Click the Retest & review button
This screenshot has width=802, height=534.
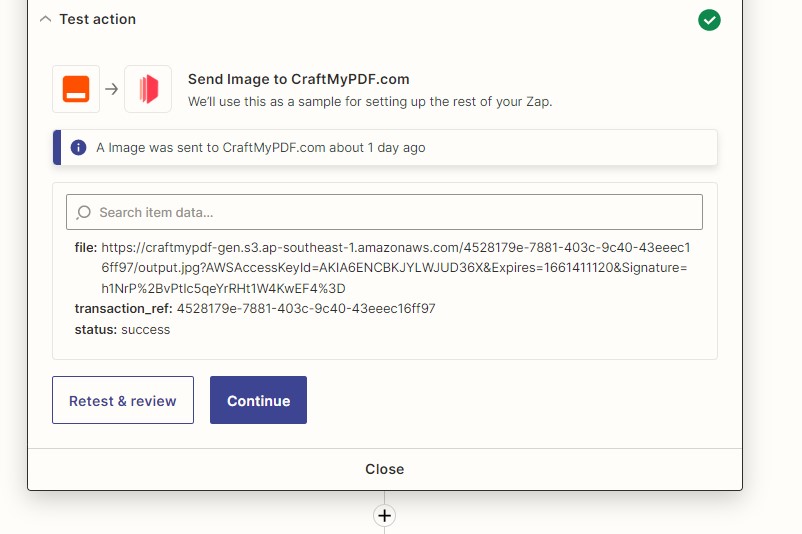[x=123, y=400]
